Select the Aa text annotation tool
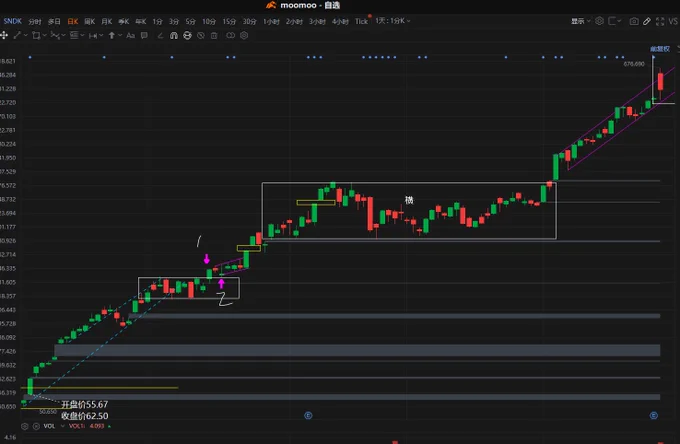The height and width of the screenshot is (444, 680). (131, 36)
